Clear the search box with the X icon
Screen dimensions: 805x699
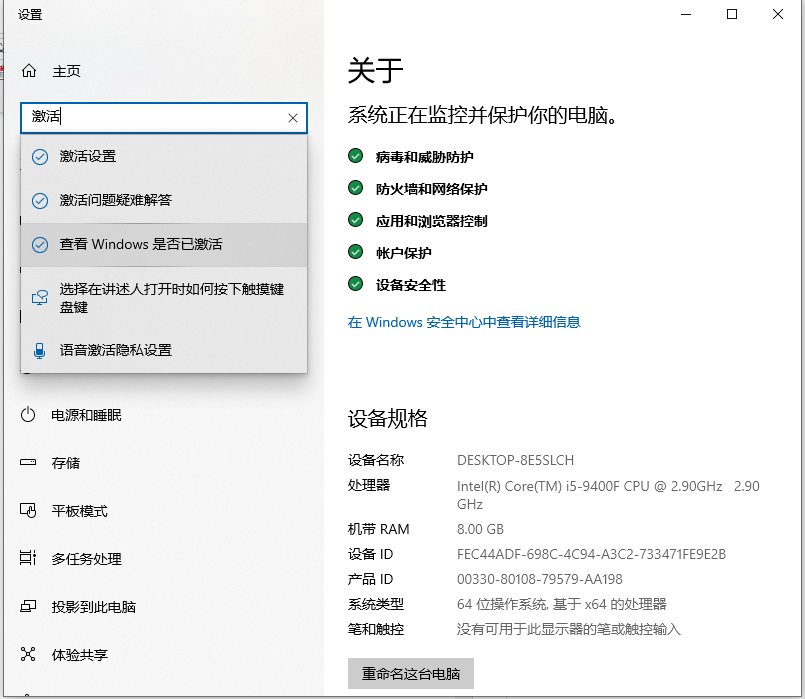[293, 118]
